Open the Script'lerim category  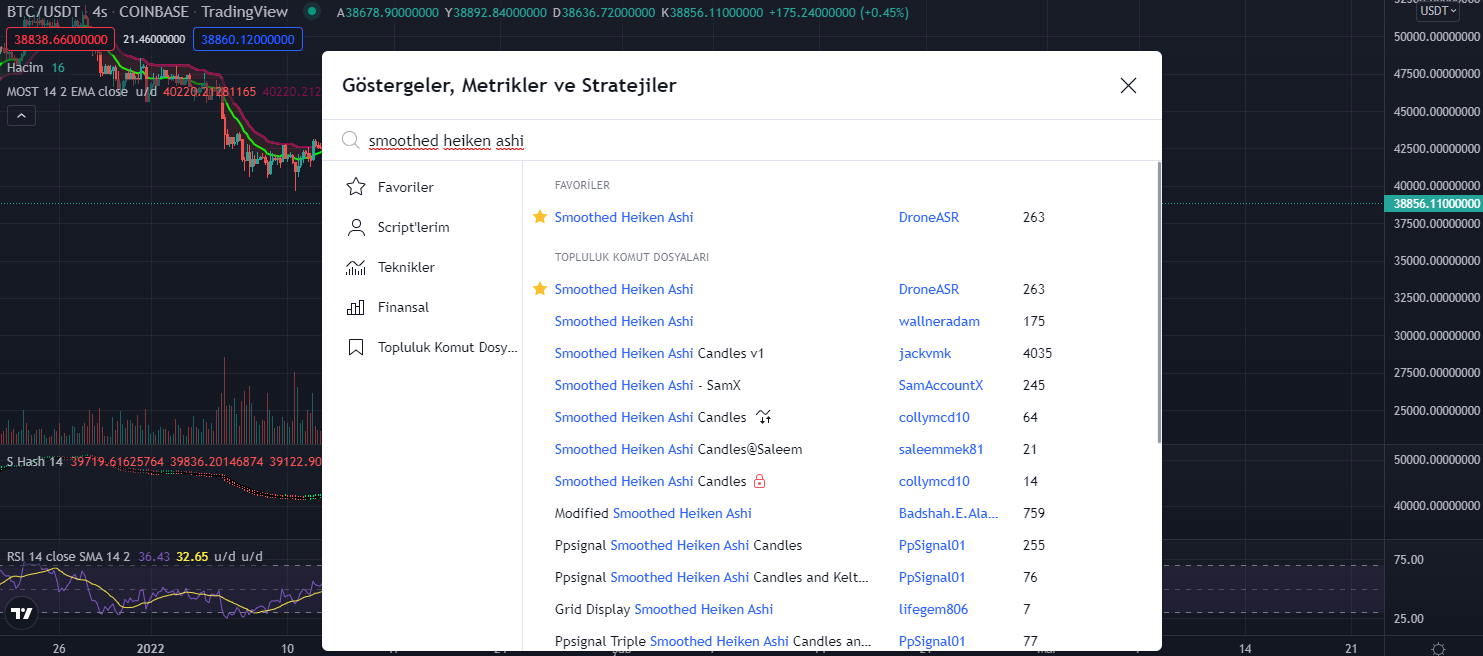click(422, 227)
